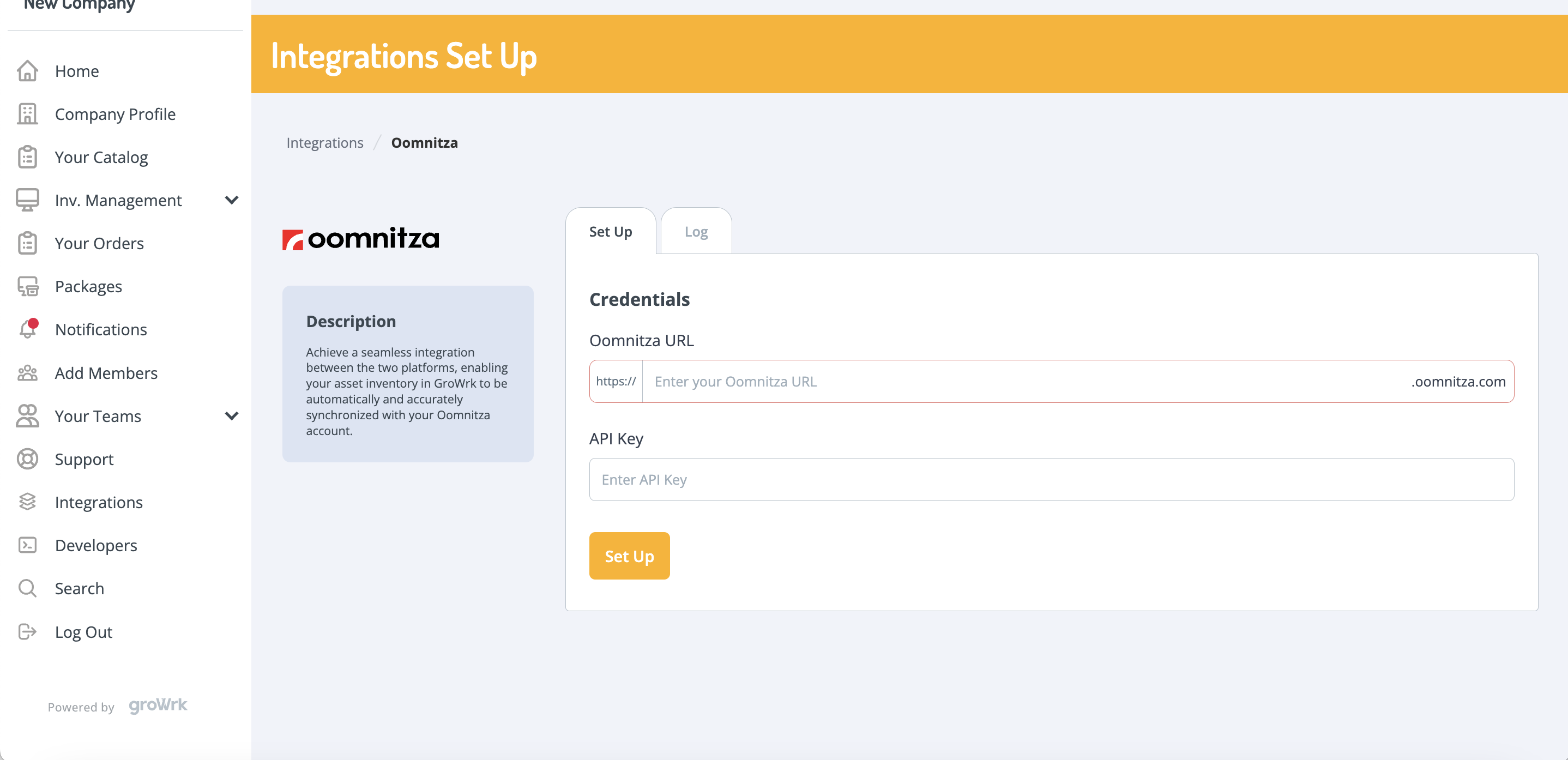1568x760 pixels.
Task: Click the Search magnifier icon
Action: (x=27, y=588)
